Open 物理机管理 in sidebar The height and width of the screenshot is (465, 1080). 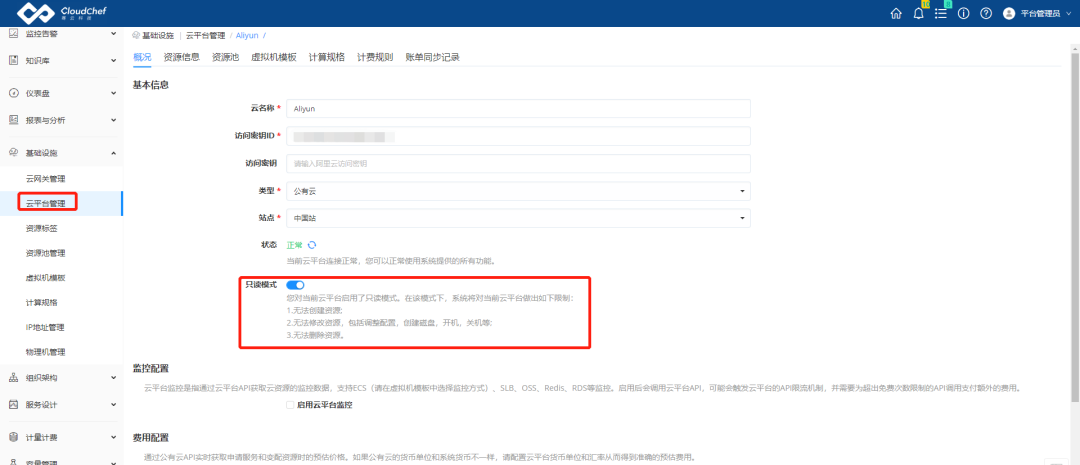tap(45, 352)
